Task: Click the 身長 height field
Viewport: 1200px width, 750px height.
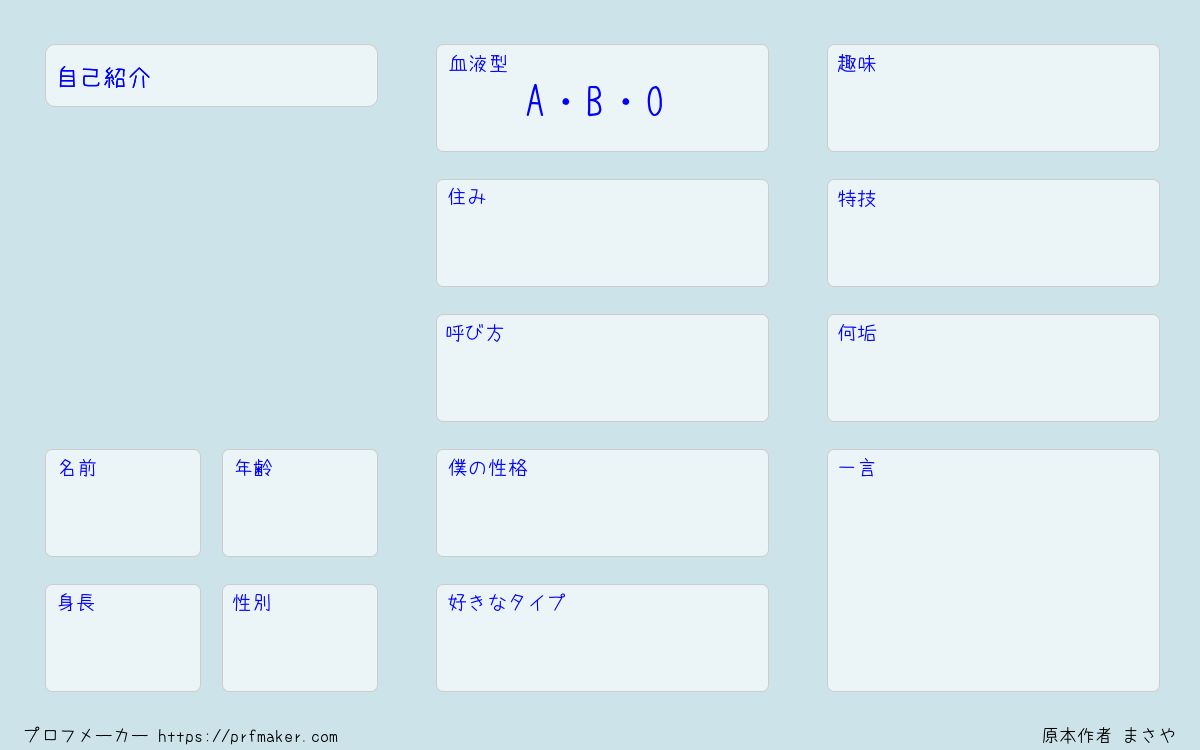Action: 123,638
